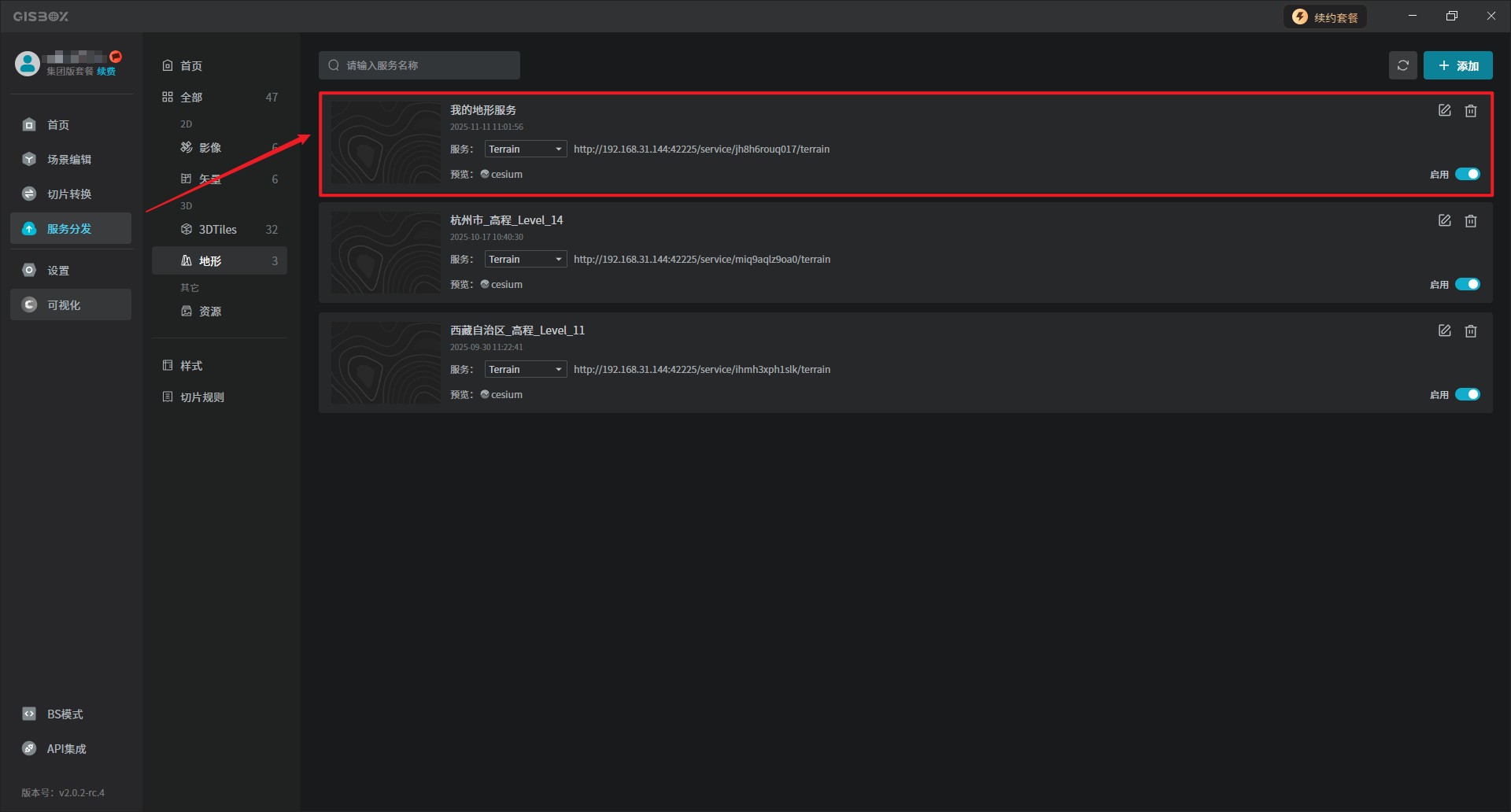
Task: Open Terrain dropdown for 我的地形服务
Action: 525,149
